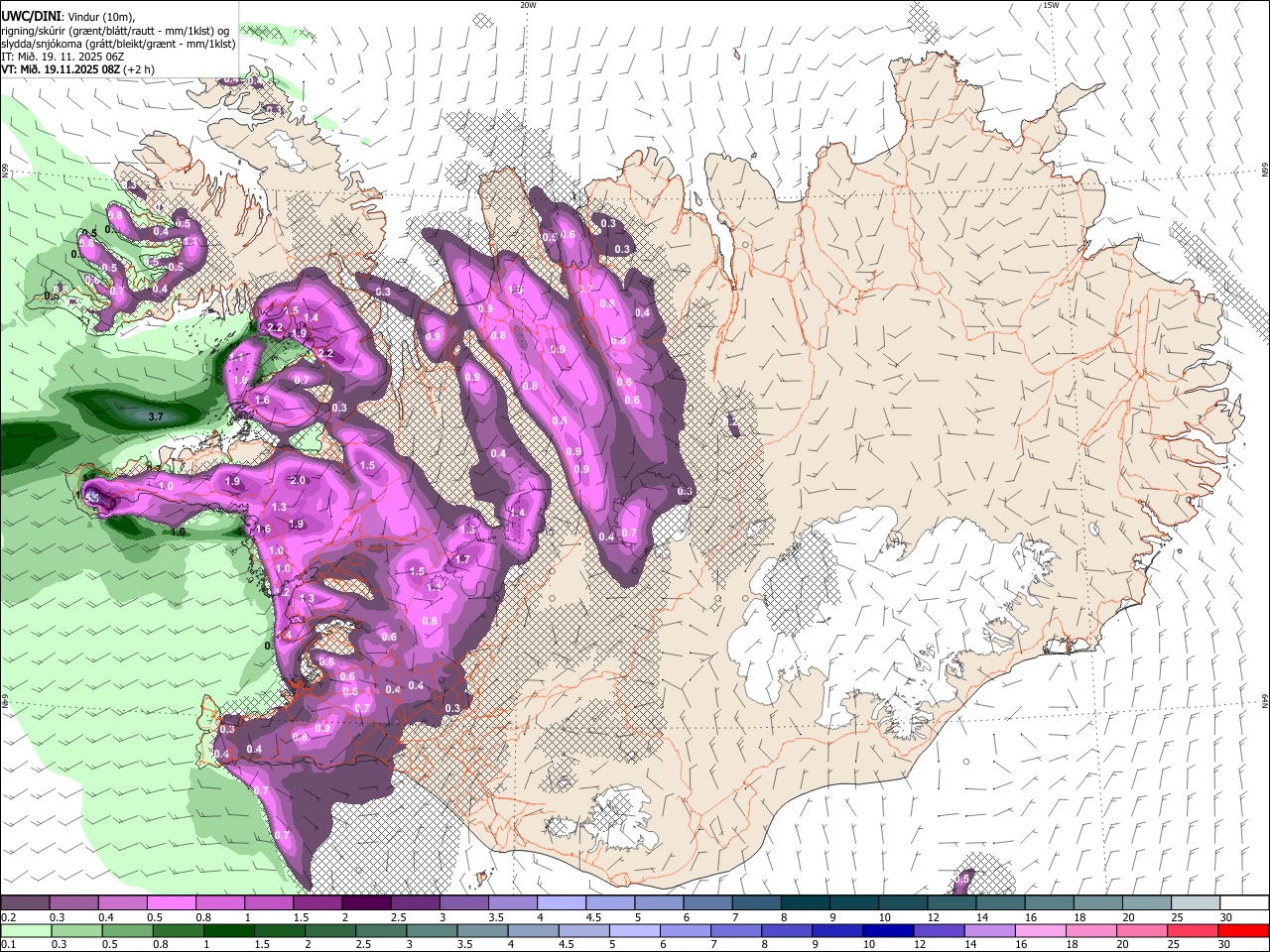Screen dimensions: 1270x952
Task: Click the '12' label in the top legend row
Action: tap(934, 917)
